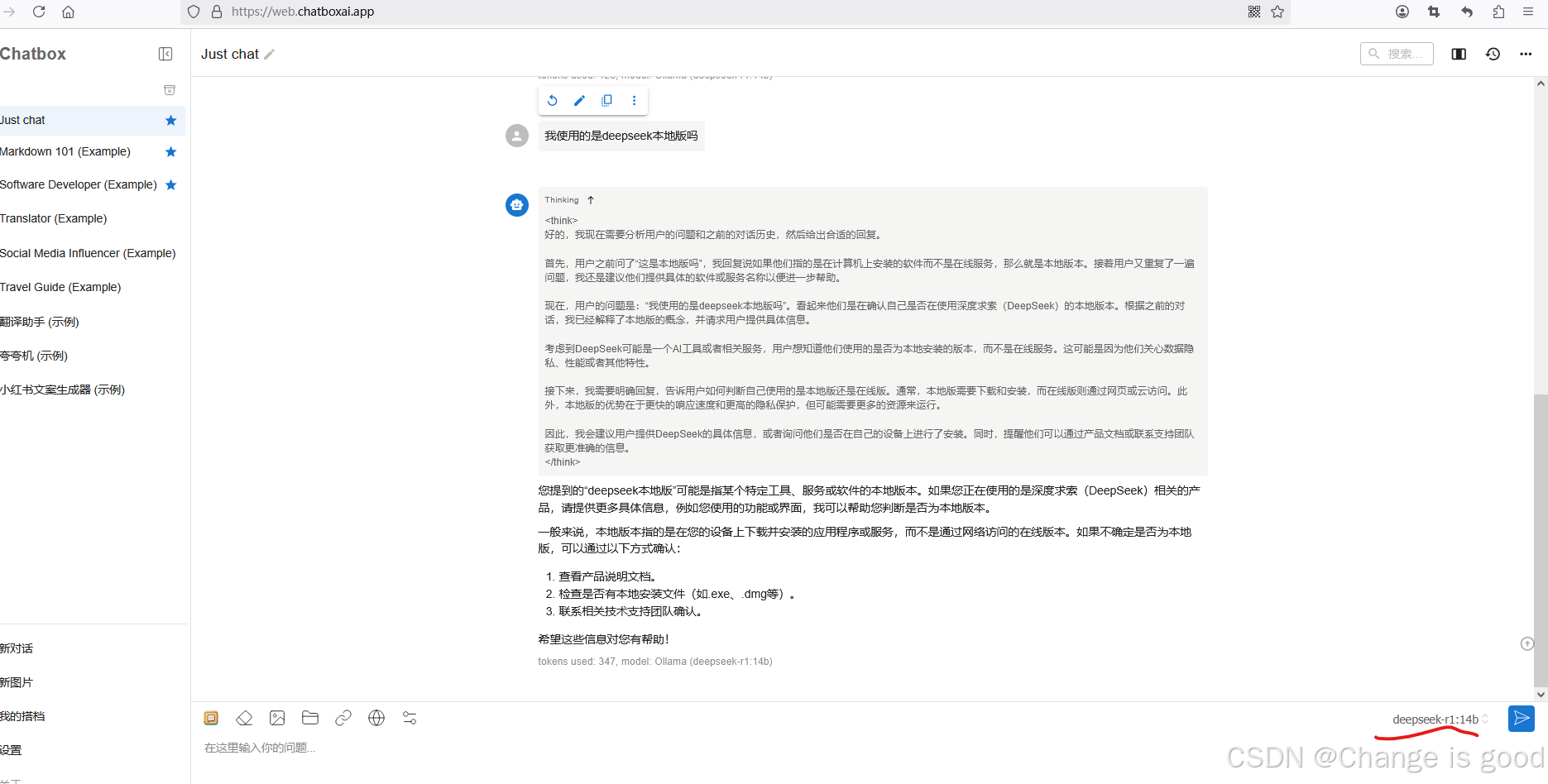Viewport: 1548px width, 784px height.
Task: Unstar the Markdown 101 (Example) conversation
Action: tap(171, 152)
